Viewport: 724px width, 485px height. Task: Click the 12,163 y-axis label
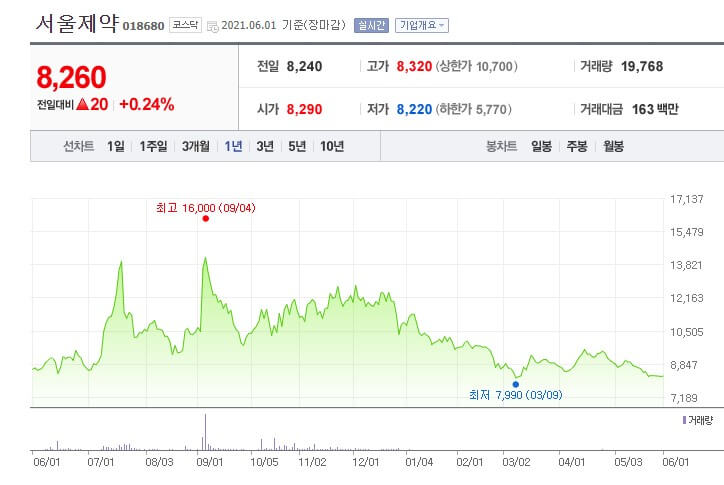[x=687, y=298]
